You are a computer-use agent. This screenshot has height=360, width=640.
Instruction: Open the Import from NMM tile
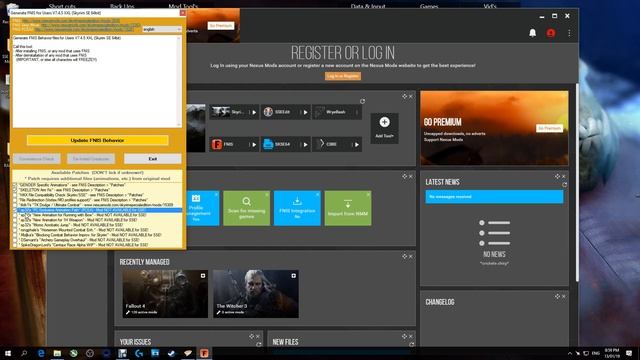click(348, 208)
